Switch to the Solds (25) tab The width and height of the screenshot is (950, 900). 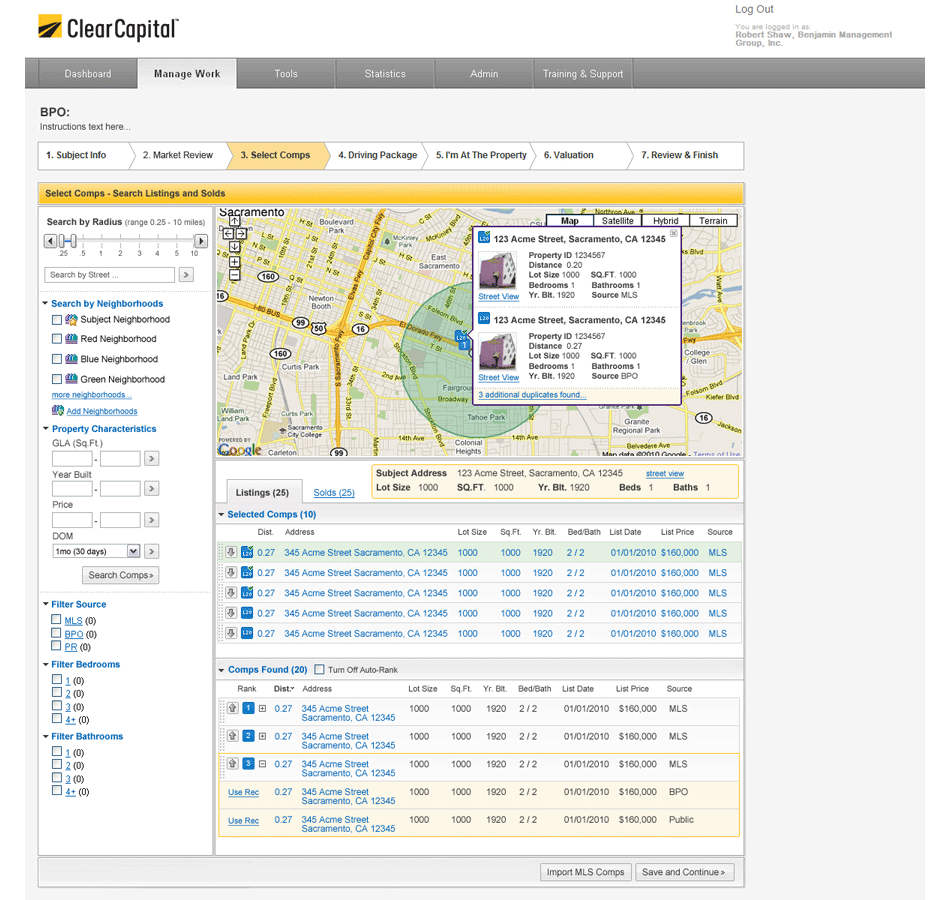click(x=333, y=493)
